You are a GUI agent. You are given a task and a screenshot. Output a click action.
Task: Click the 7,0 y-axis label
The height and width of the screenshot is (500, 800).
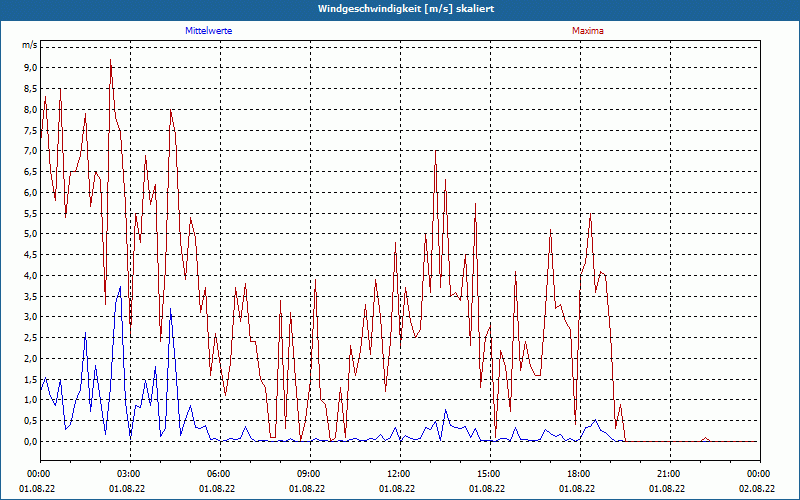30,151
